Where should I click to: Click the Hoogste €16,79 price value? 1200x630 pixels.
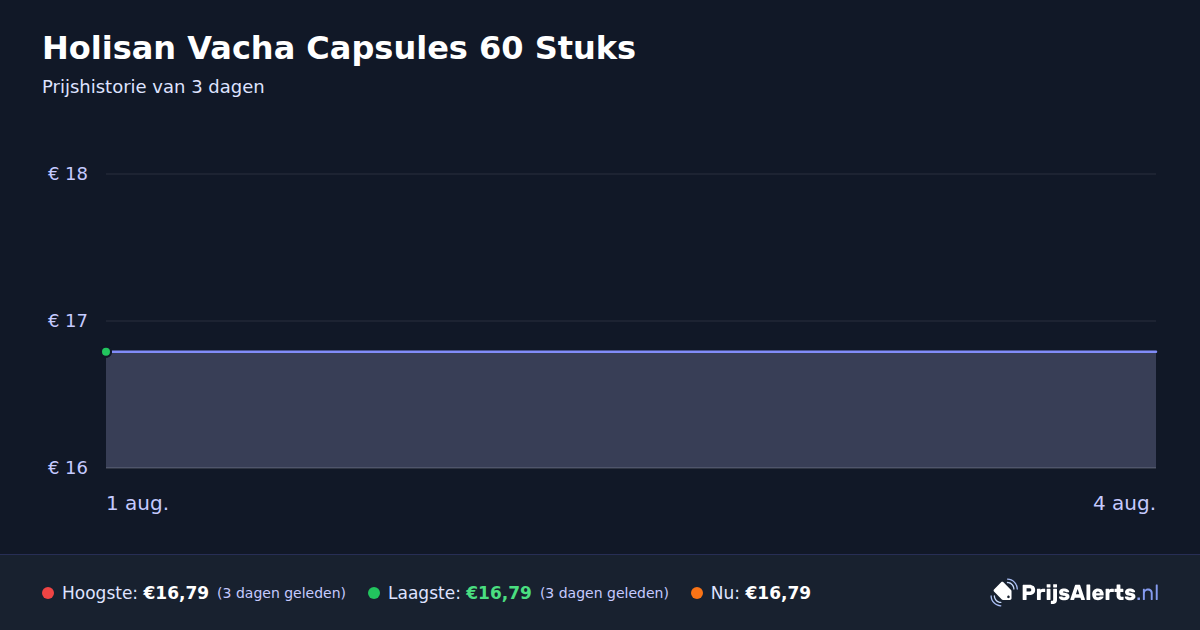176,593
